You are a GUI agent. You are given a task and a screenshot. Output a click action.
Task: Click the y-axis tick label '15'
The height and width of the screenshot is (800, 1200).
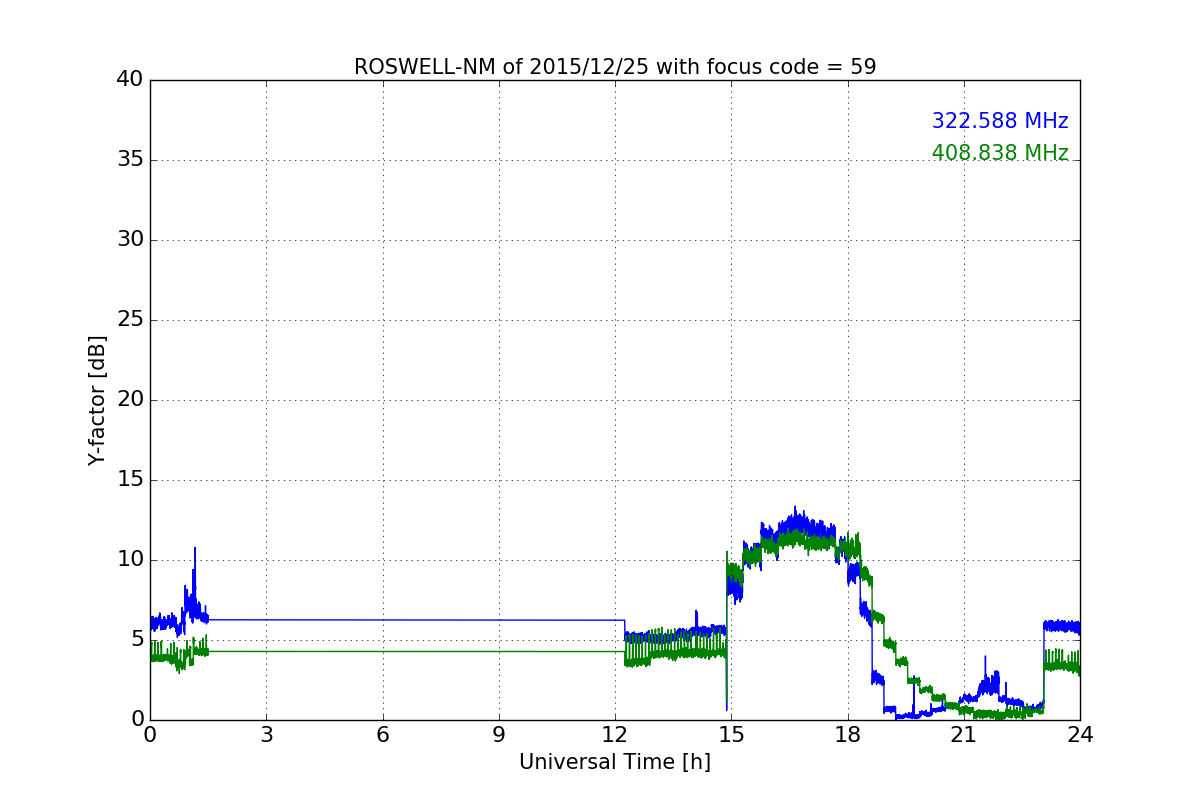click(x=130, y=480)
